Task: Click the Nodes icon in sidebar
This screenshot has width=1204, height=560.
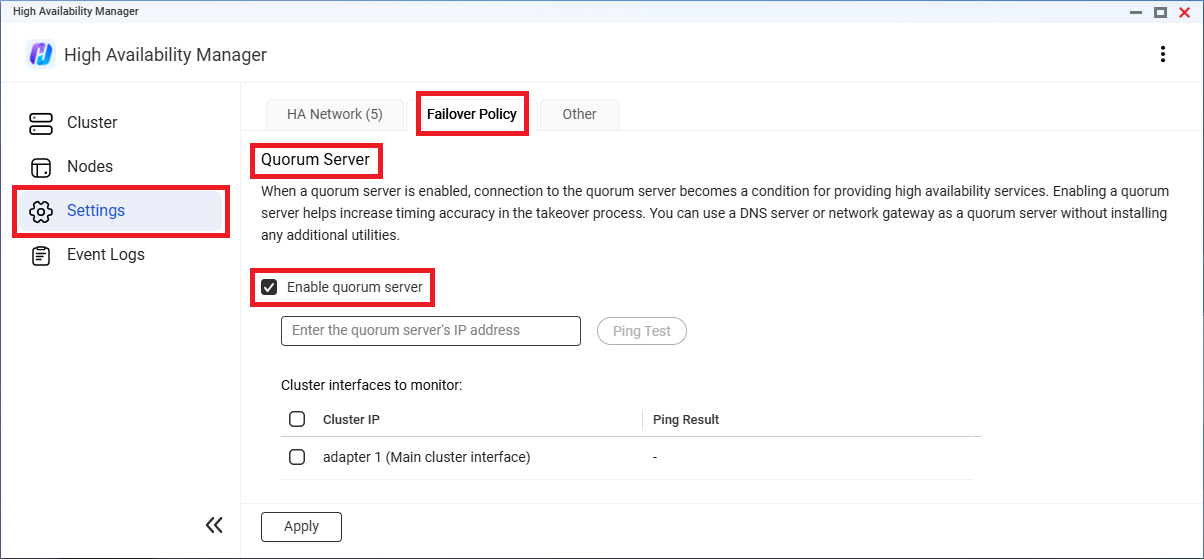Action: 41,167
